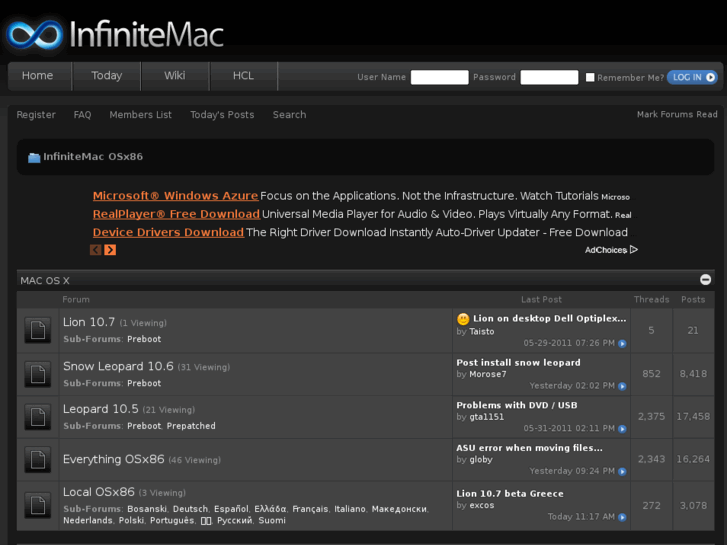This screenshot has width=727, height=545.
Task: Click the AdChoices triangle icon
Action: pyautogui.click(x=634, y=250)
